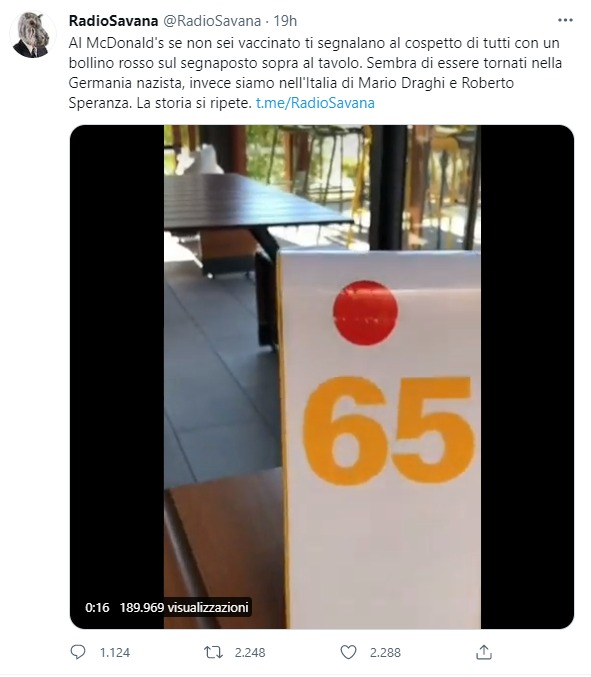The width and height of the screenshot is (591, 677).
Task: Click the RadioSavana display name
Action: 114,21
